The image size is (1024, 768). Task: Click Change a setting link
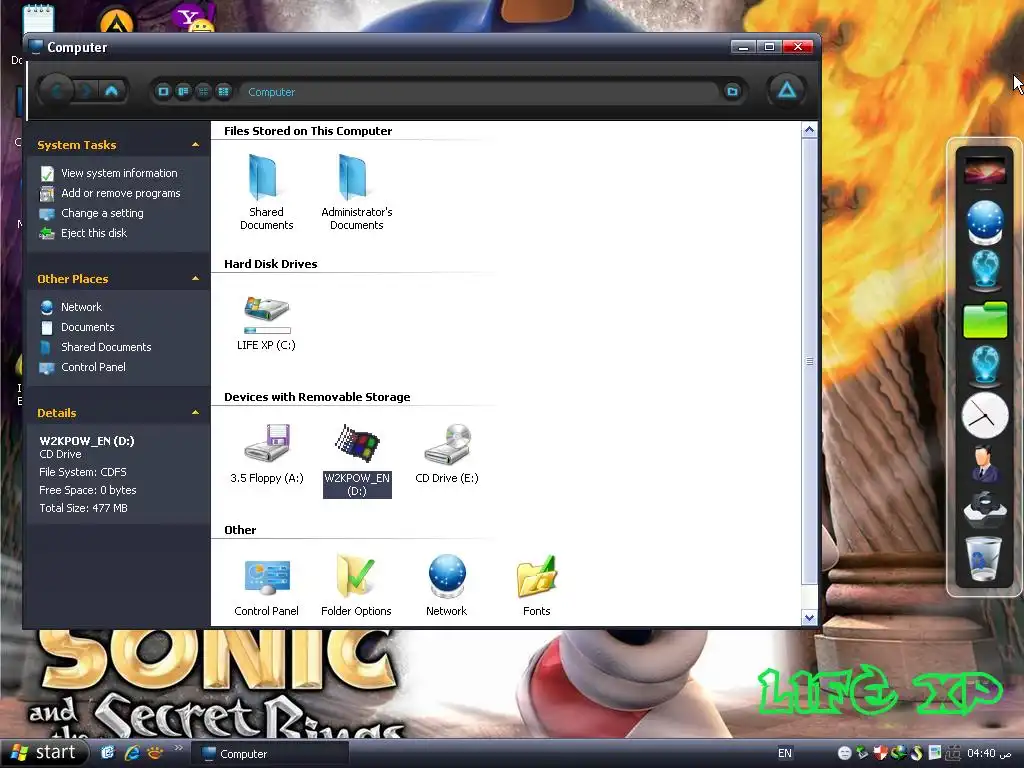point(102,213)
